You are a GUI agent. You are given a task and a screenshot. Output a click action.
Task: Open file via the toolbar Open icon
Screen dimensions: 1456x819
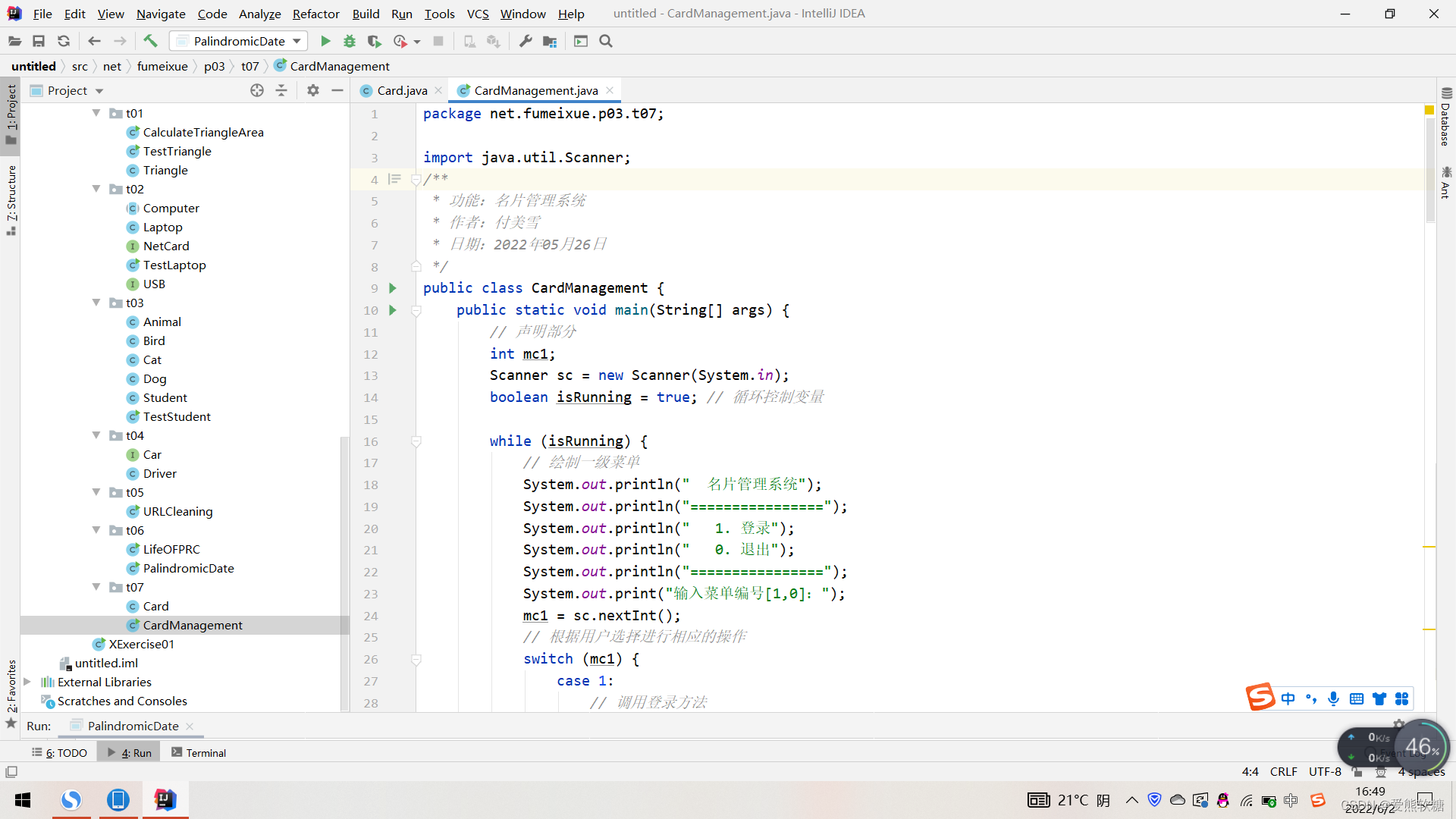[x=14, y=41]
